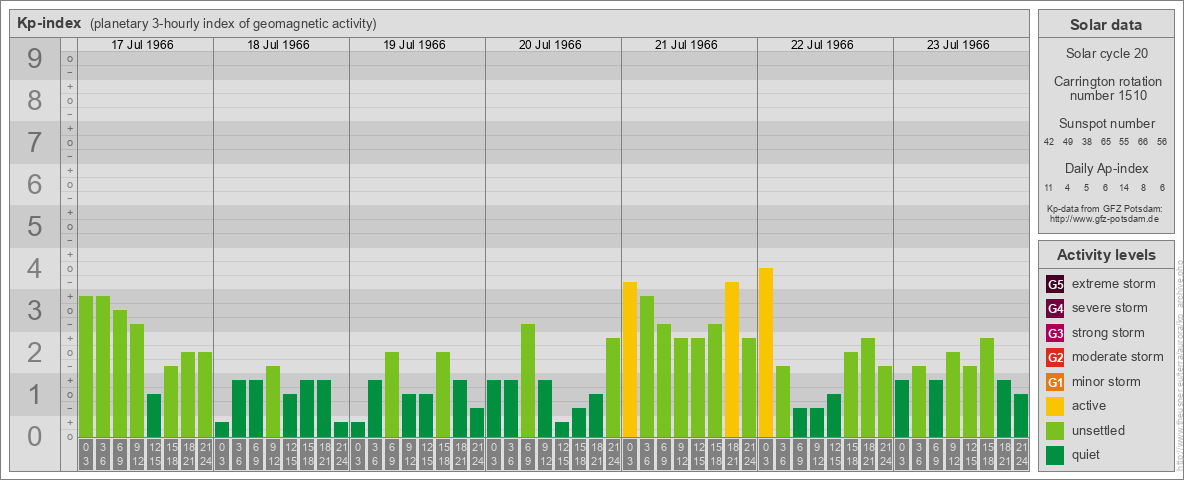Screen dimensions: 1184x480
Task: Click the 0-3 bar on 18 Jul
Action: (x=222, y=429)
